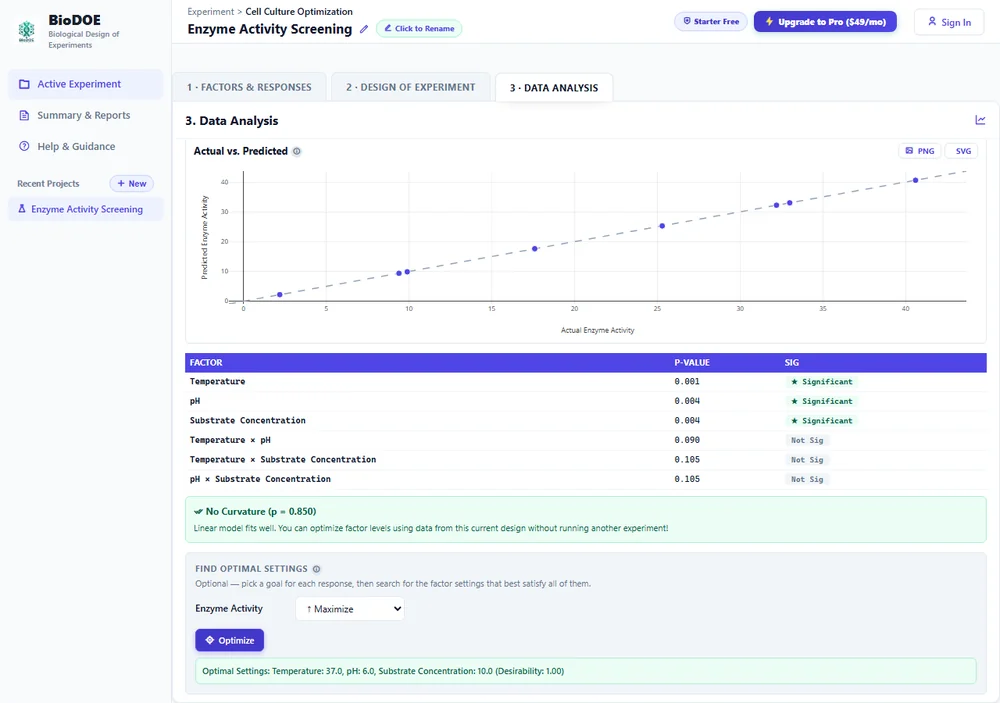Select the Data Analysis tab
Screen dimensions: 1000x703
click(554, 88)
